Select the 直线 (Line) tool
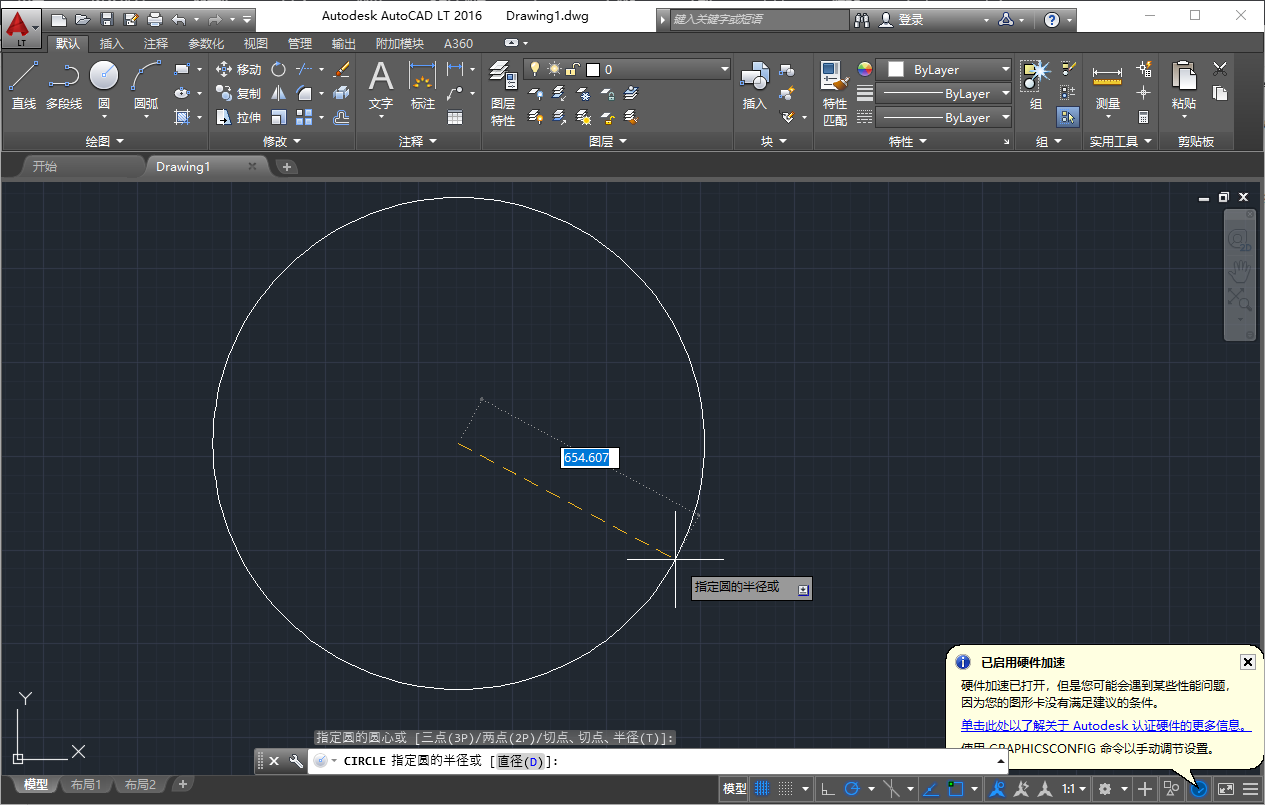The image size is (1265, 805). tap(23, 85)
